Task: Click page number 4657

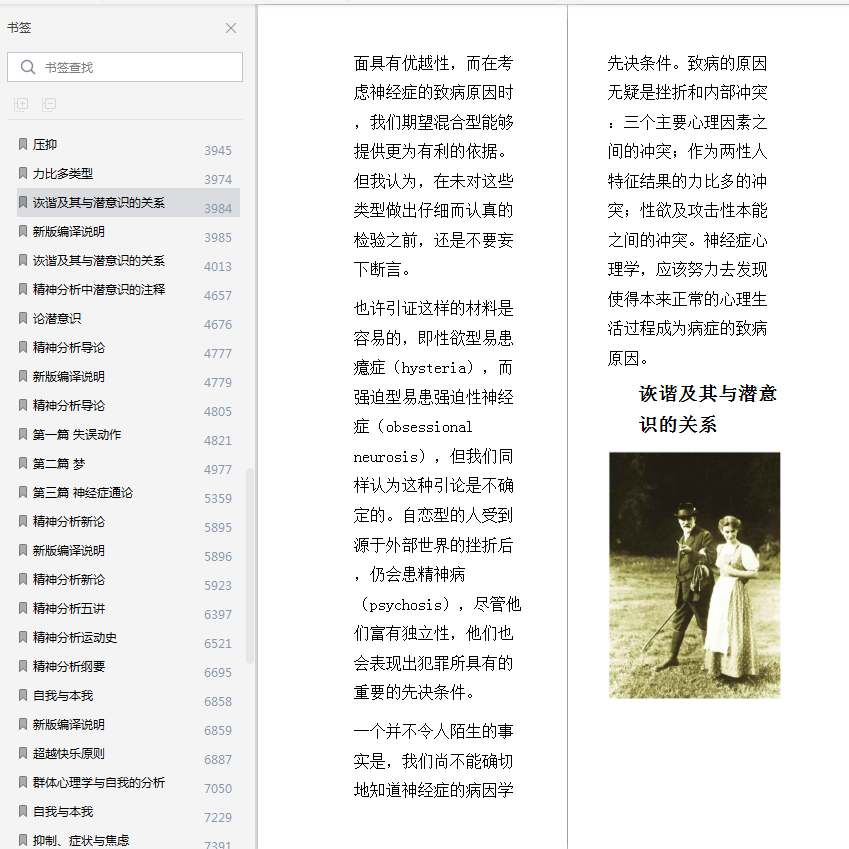Action: (218, 296)
